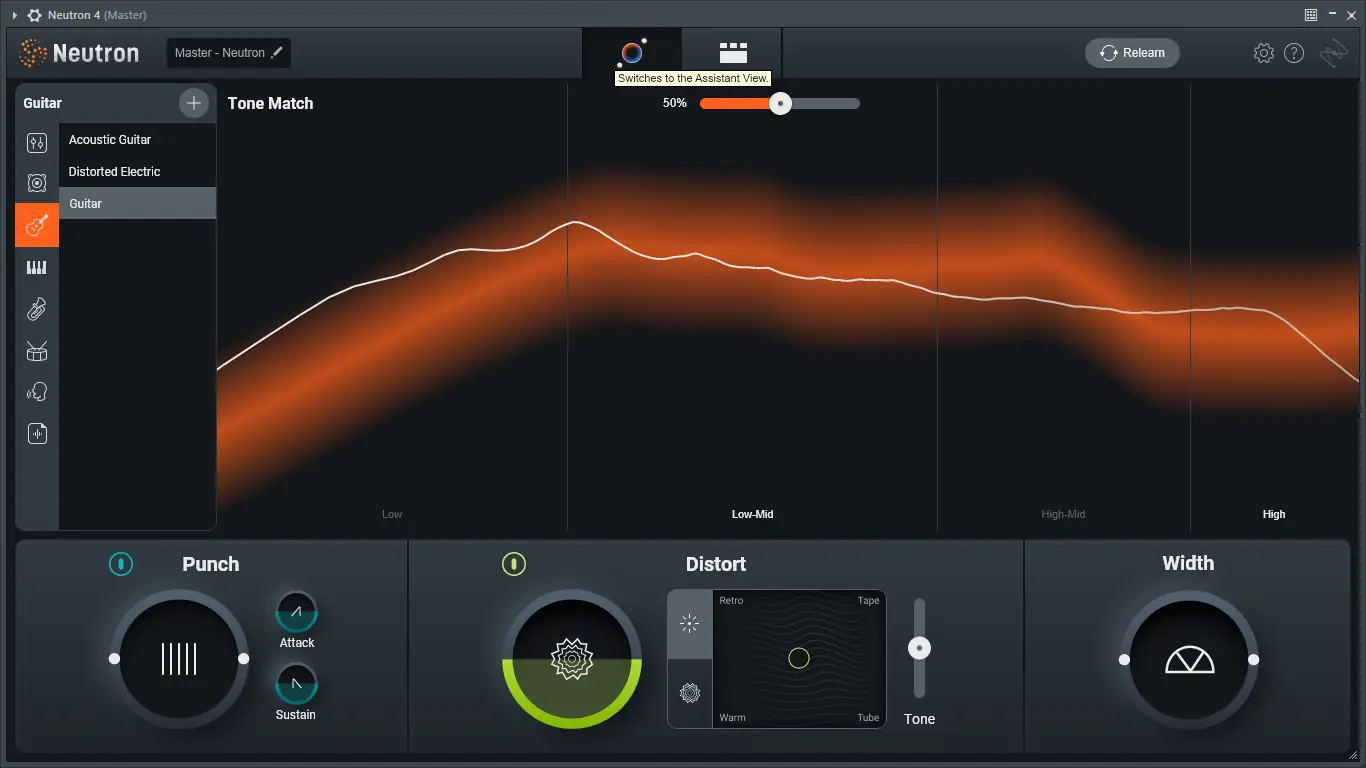Click the 50% Tone Match value
1366x768 pixels.
pyautogui.click(x=674, y=103)
